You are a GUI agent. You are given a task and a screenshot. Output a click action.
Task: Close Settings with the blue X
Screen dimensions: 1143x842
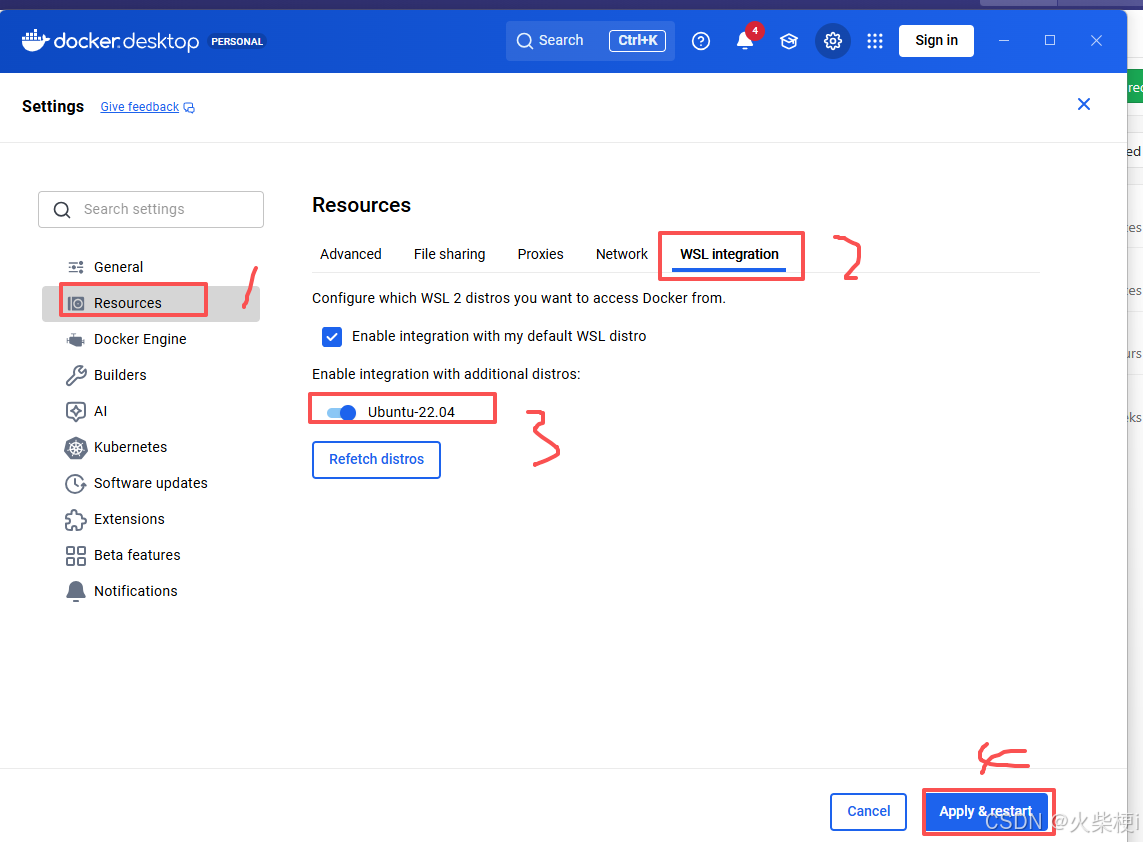1084,104
